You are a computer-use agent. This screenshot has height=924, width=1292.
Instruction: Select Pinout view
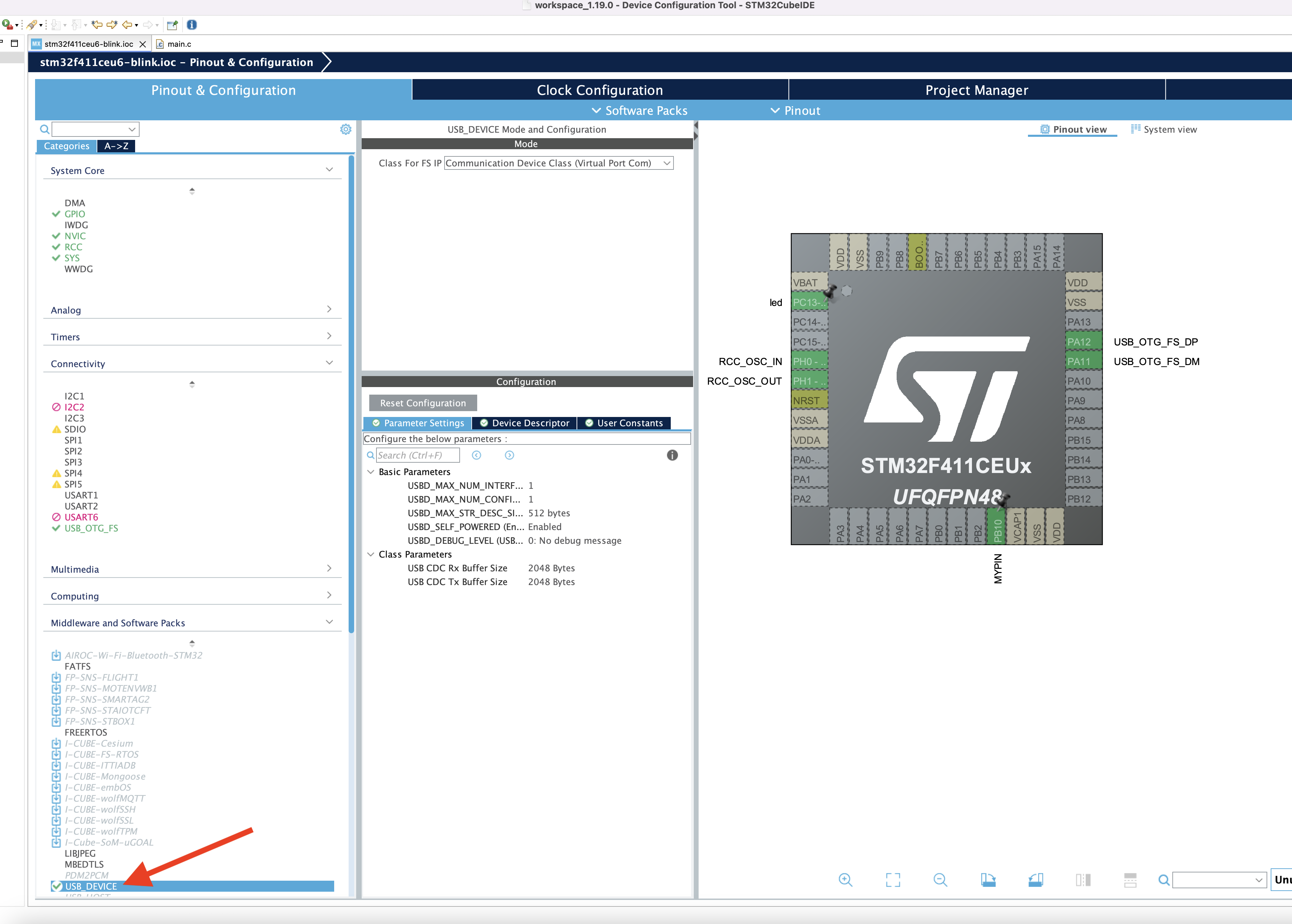click(x=1073, y=129)
